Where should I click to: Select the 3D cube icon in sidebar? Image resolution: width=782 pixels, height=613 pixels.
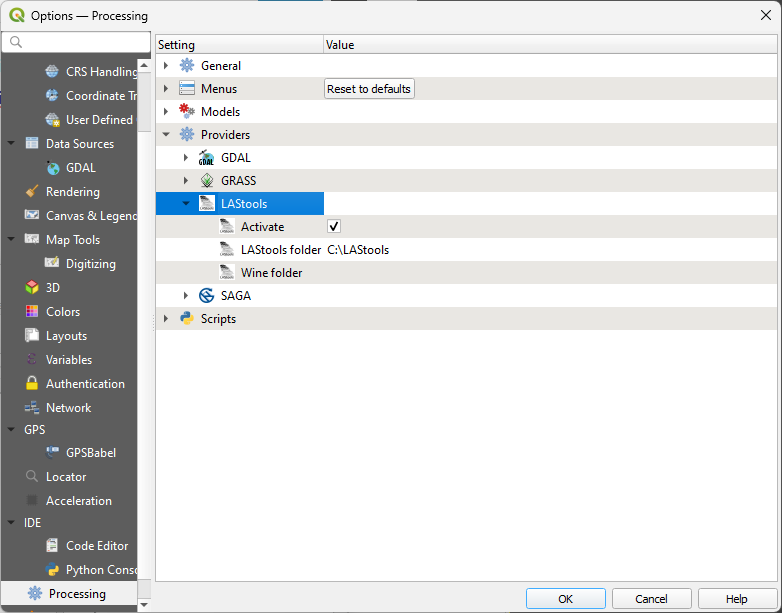[32, 287]
